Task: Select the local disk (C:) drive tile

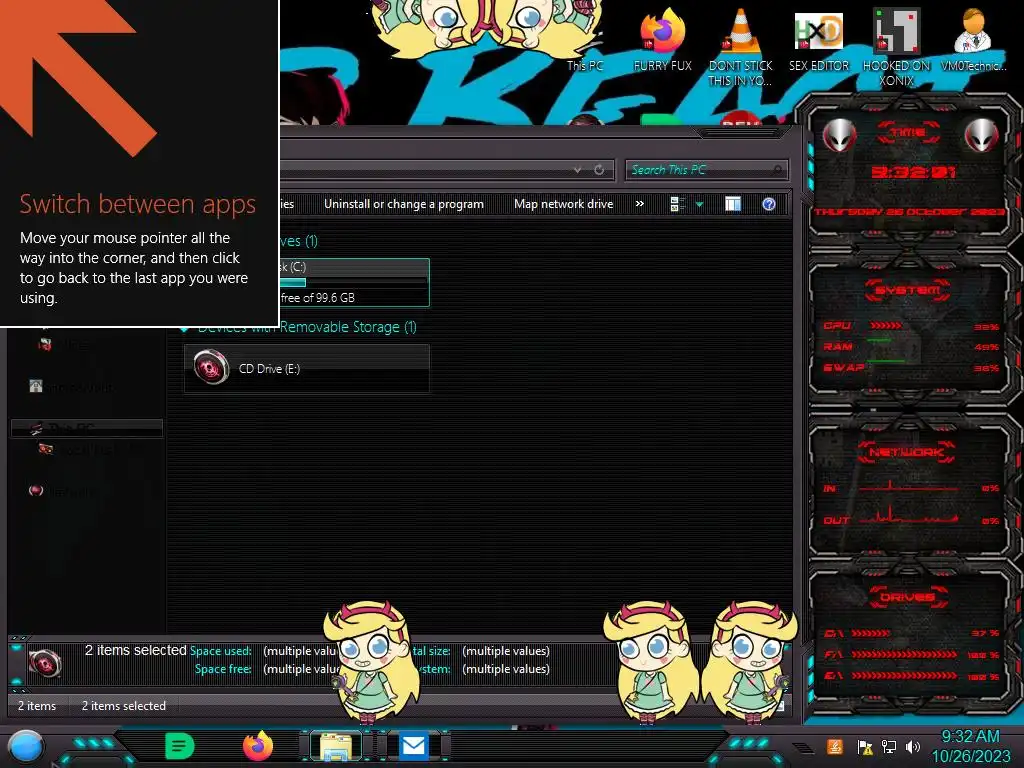Action: [354, 282]
